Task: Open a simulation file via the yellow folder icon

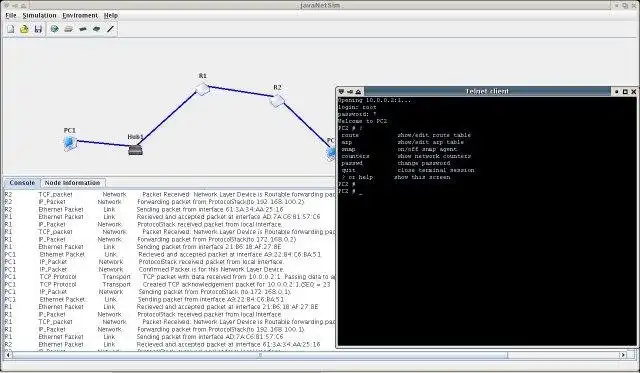Action: [x=24, y=29]
